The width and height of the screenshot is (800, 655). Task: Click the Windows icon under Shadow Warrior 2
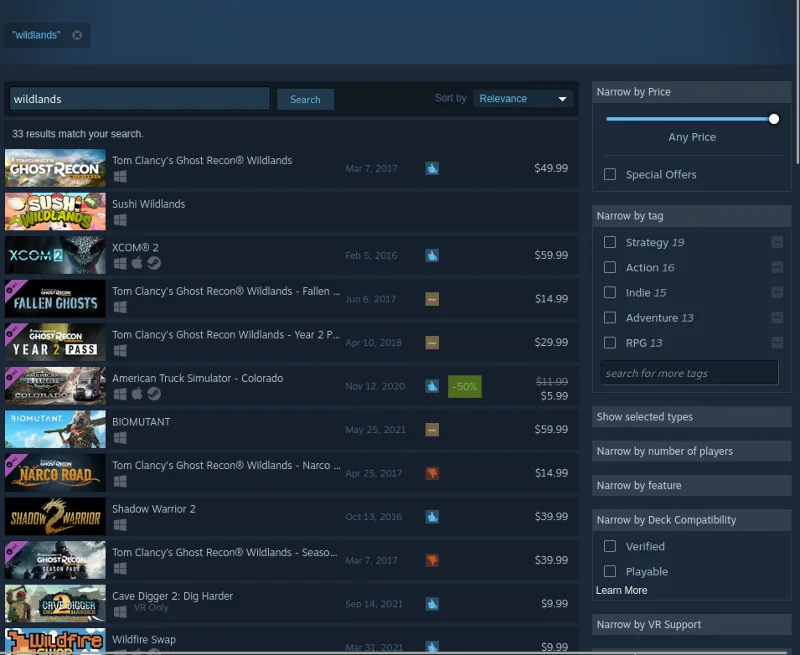(120, 525)
